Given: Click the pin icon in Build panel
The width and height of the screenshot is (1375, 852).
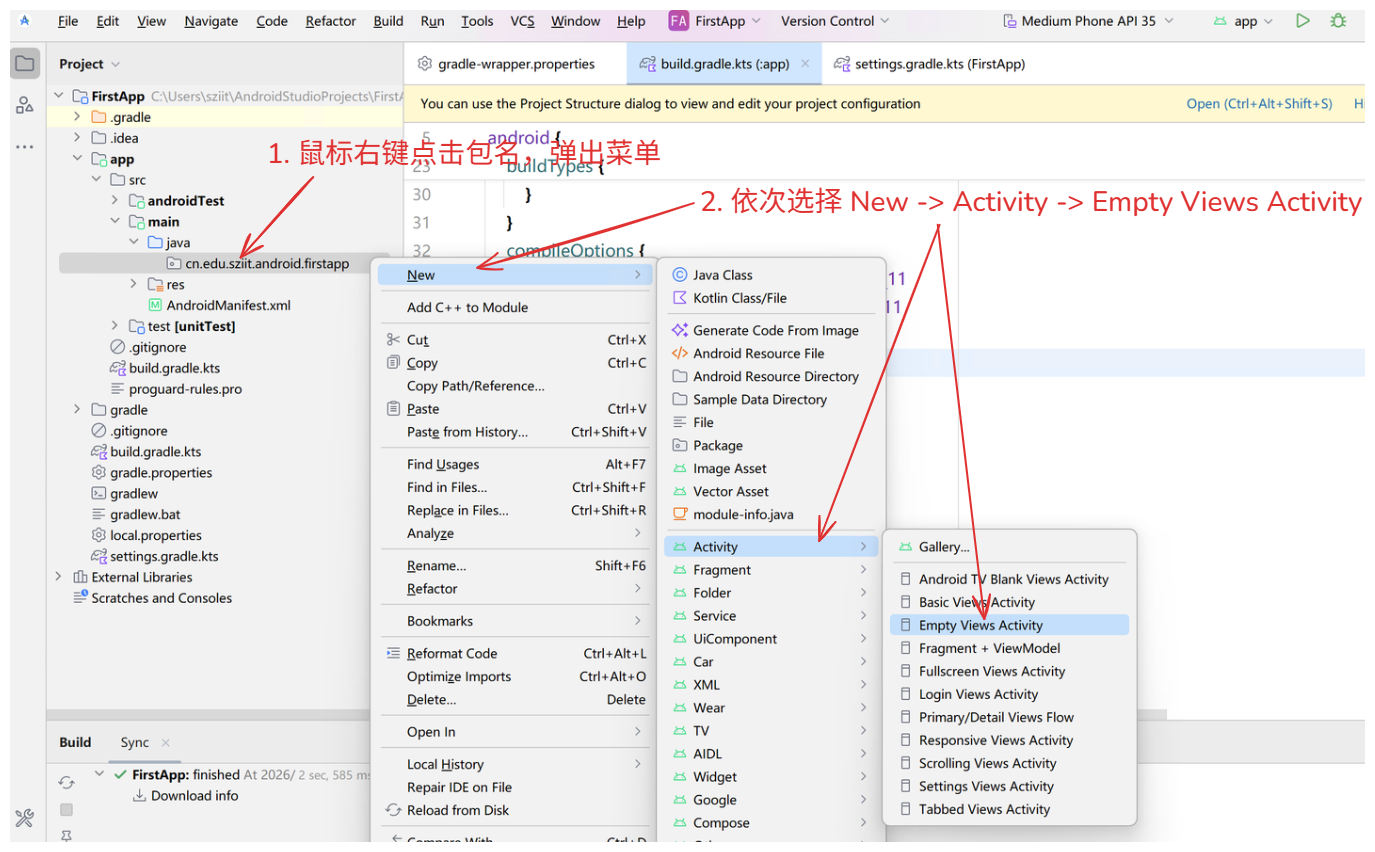Looking at the screenshot, I should coord(66,834).
